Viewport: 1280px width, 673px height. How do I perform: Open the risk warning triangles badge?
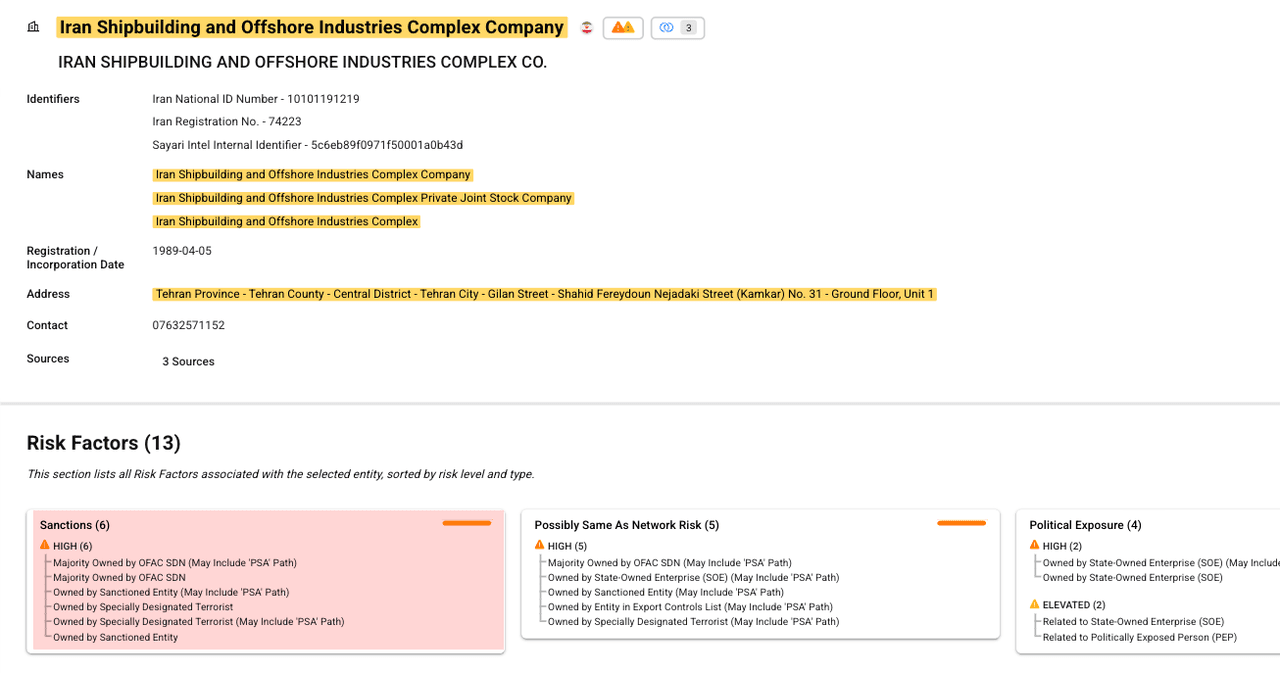623,28
